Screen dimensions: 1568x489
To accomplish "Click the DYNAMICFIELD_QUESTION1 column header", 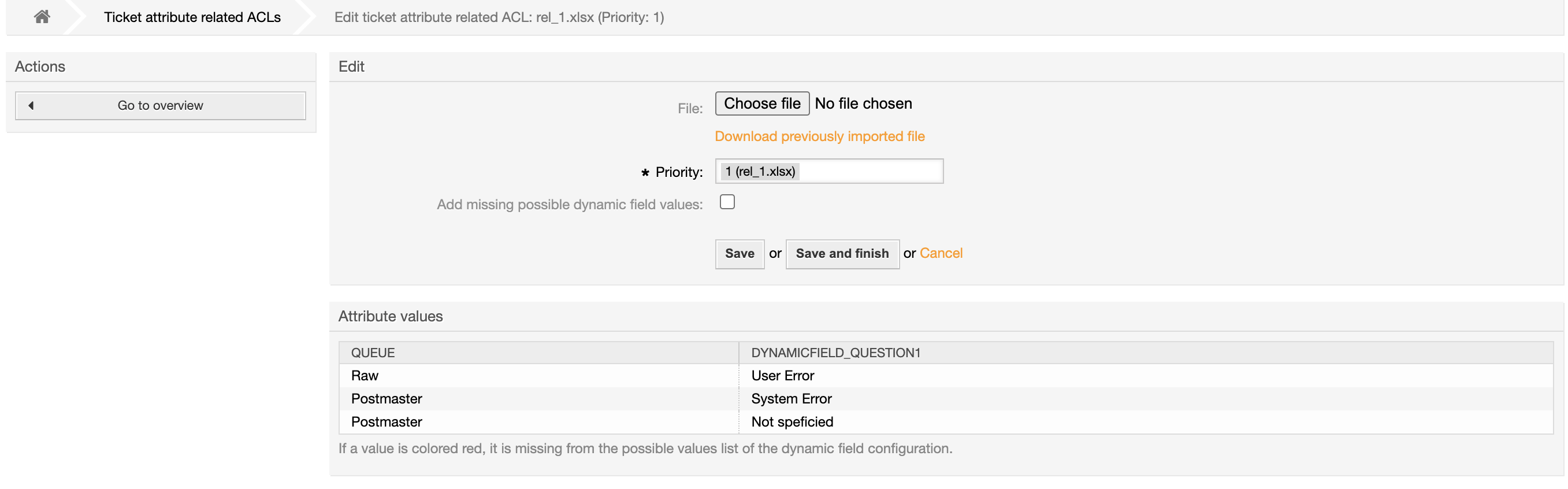I will tap(835, 353).
